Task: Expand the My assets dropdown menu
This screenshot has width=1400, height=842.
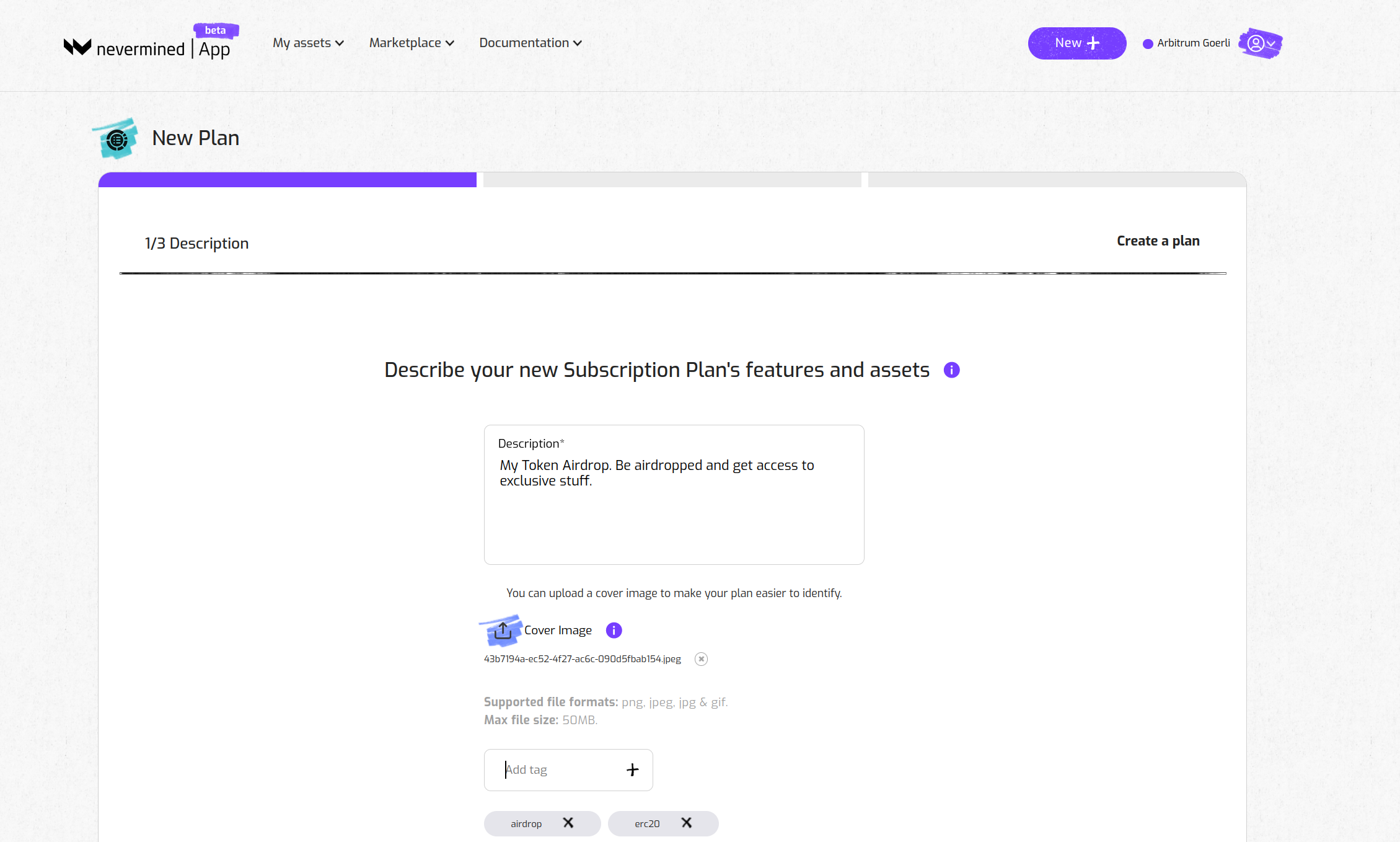Action: (x=307, y=42)
